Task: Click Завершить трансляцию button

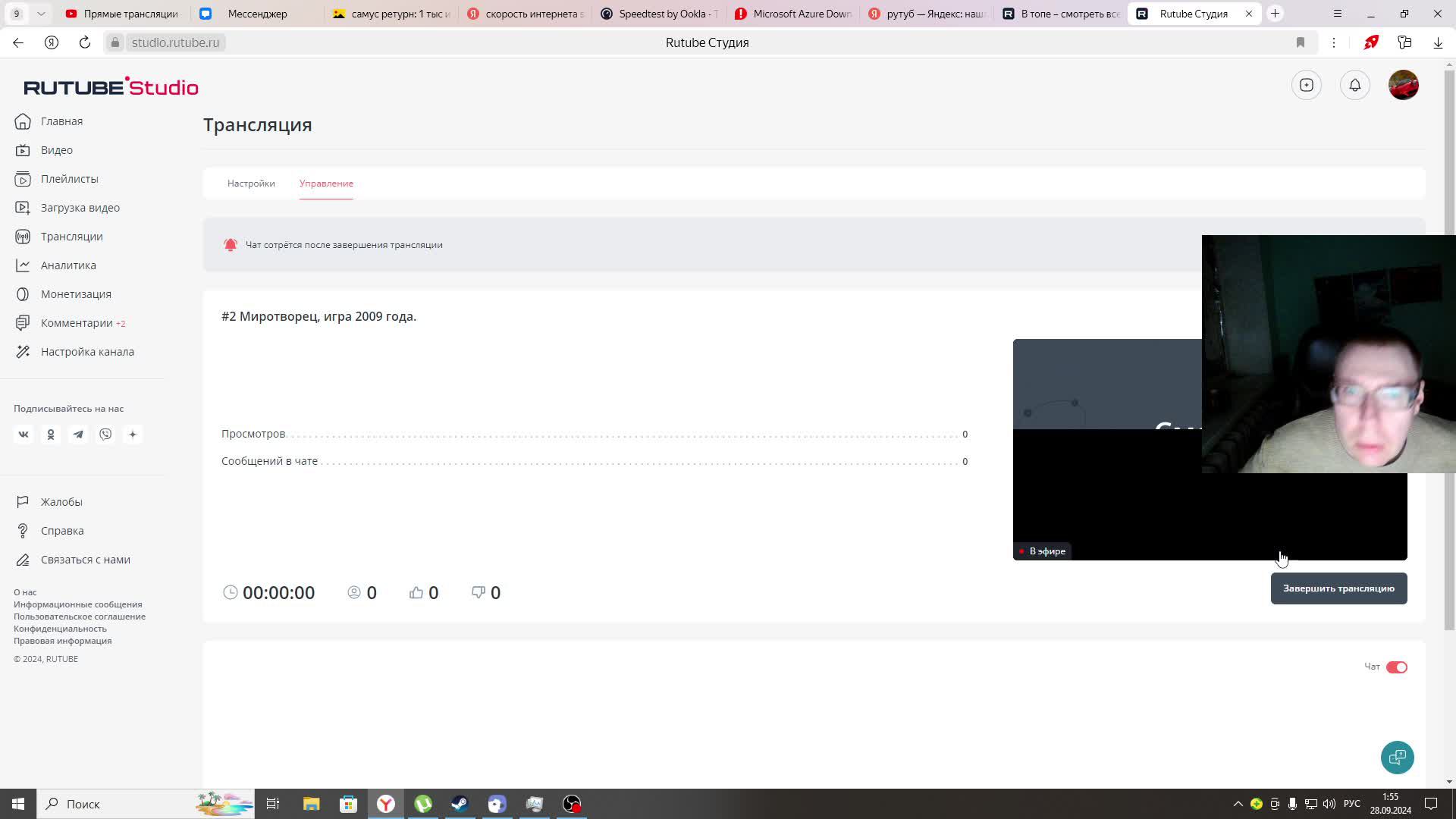Action: point(1338,588)
